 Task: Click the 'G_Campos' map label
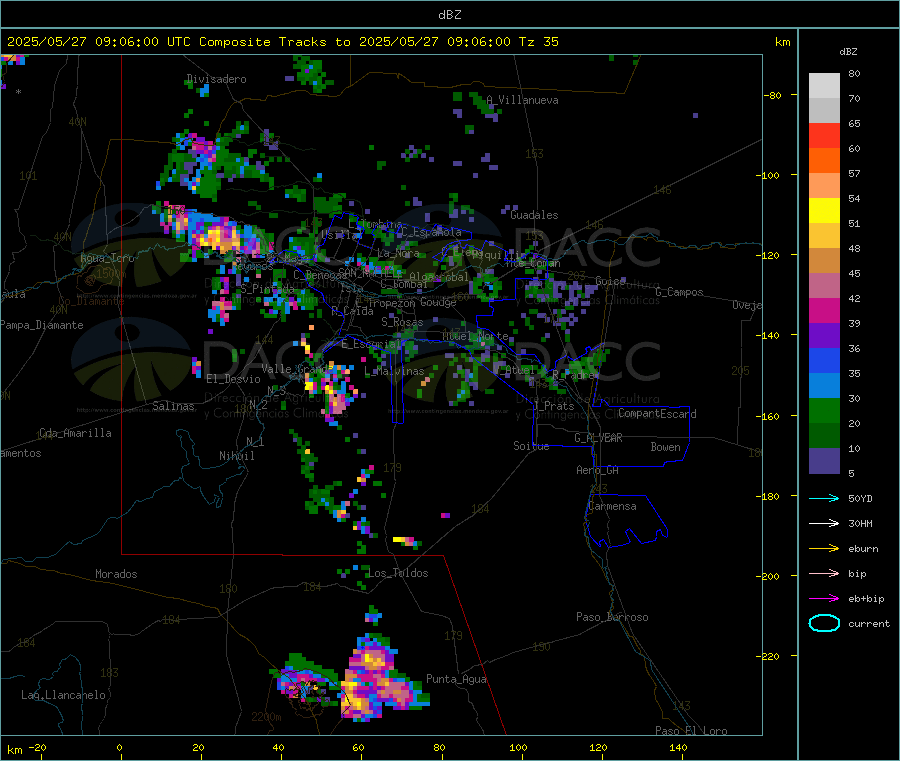[x=679, y=292]
